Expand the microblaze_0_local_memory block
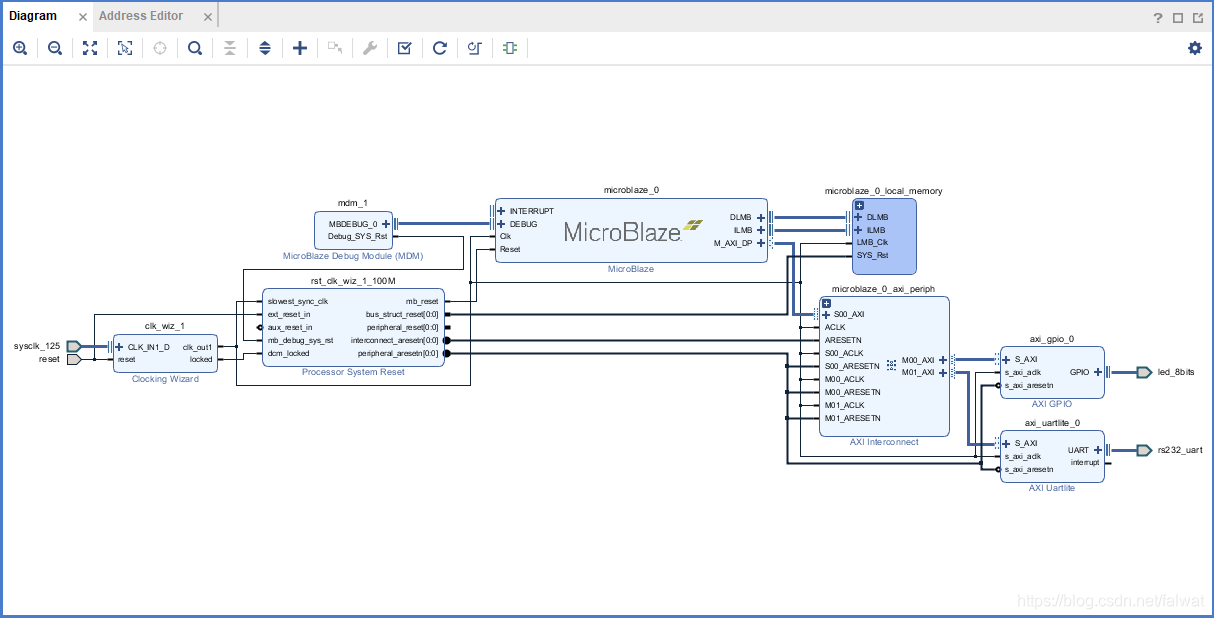1214x619 pixels. (x=858, y=205)
